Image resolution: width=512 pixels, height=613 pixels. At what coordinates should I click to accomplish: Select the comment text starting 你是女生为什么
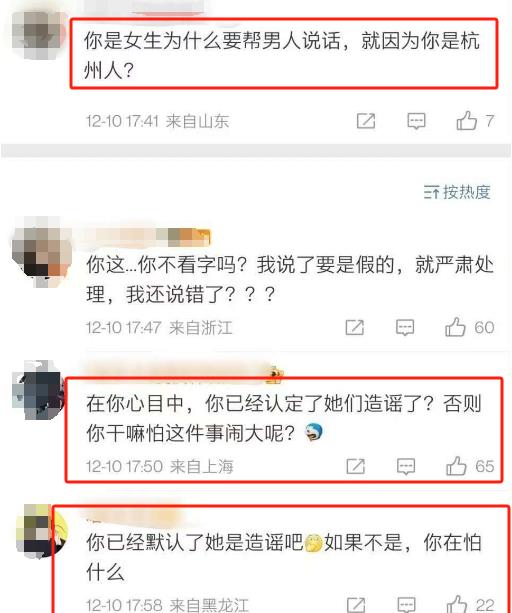(282, 55)
